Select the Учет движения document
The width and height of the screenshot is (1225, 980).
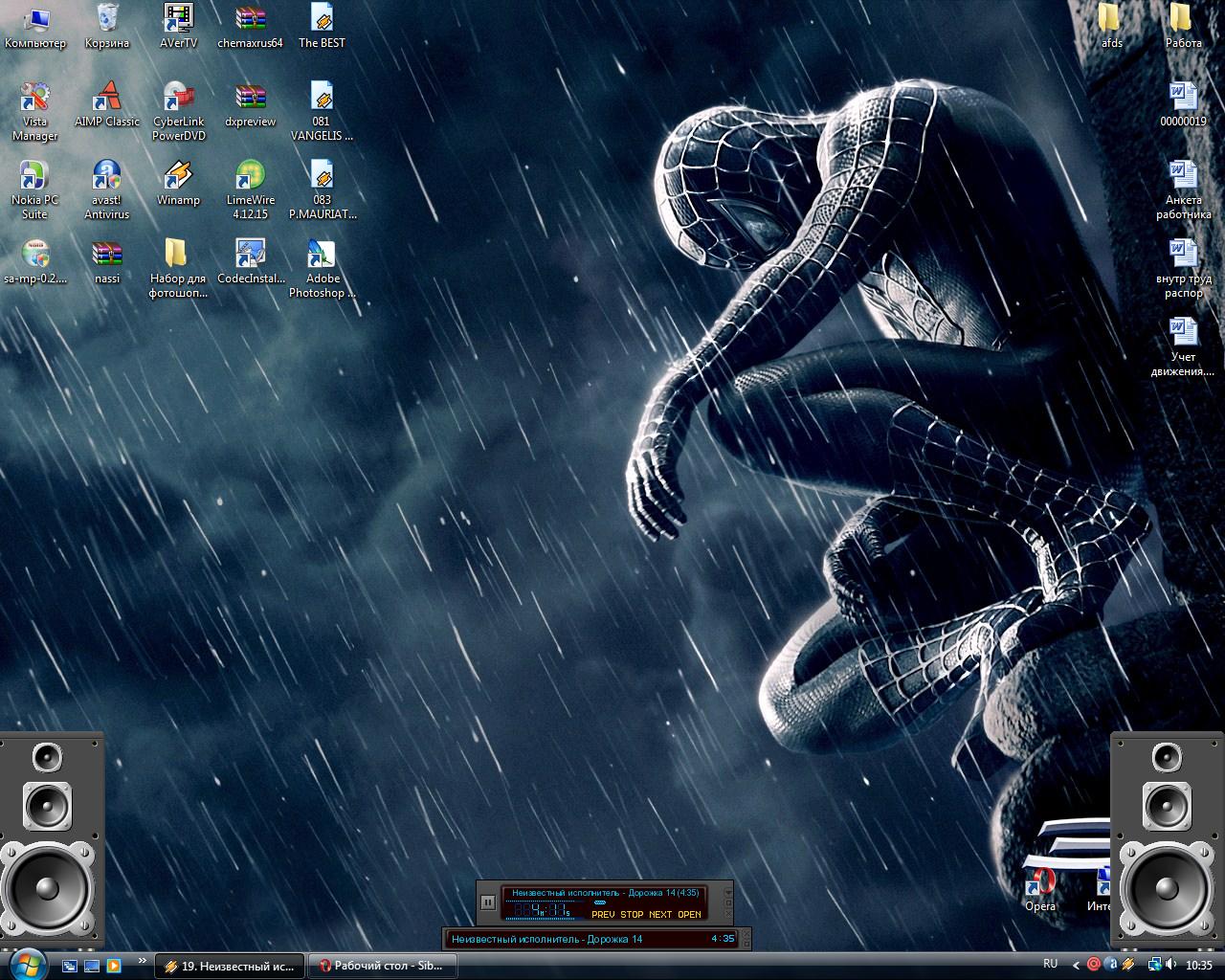coord(1183,346)
